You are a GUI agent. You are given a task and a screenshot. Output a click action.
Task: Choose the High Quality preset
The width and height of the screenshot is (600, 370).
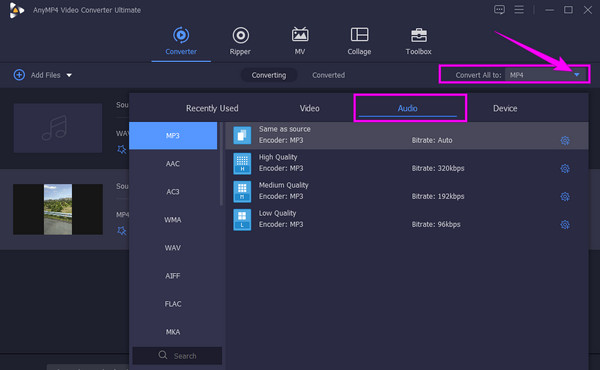407,163
